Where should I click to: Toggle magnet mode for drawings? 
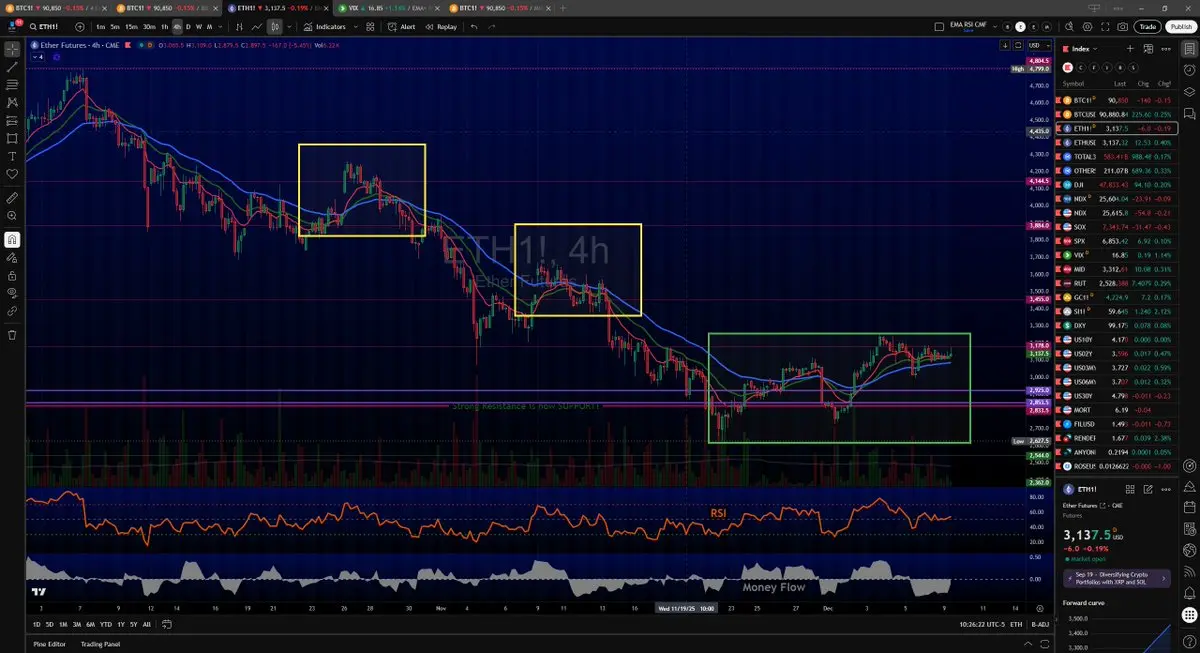click(12, 239)
